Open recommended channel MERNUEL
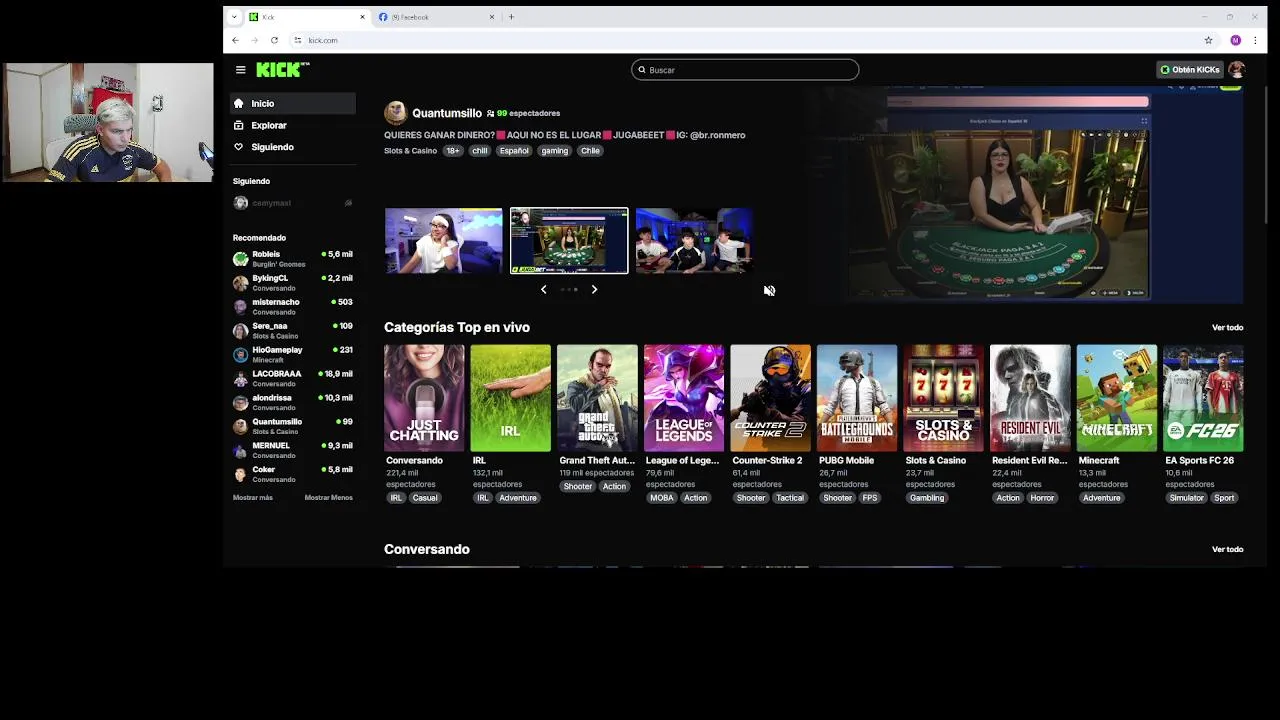 click(292, 451)
